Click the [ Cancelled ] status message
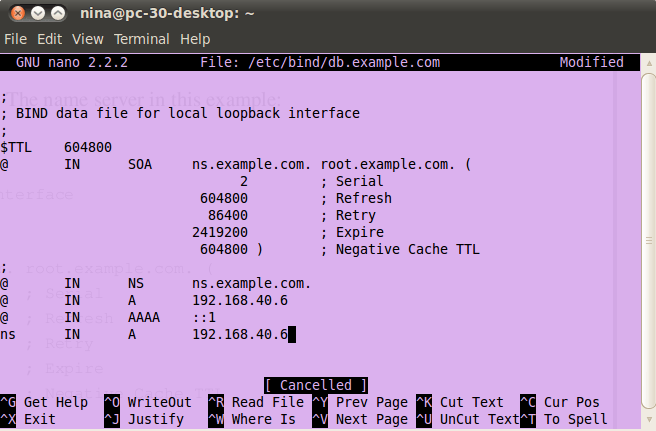 (x=316, y=385)
